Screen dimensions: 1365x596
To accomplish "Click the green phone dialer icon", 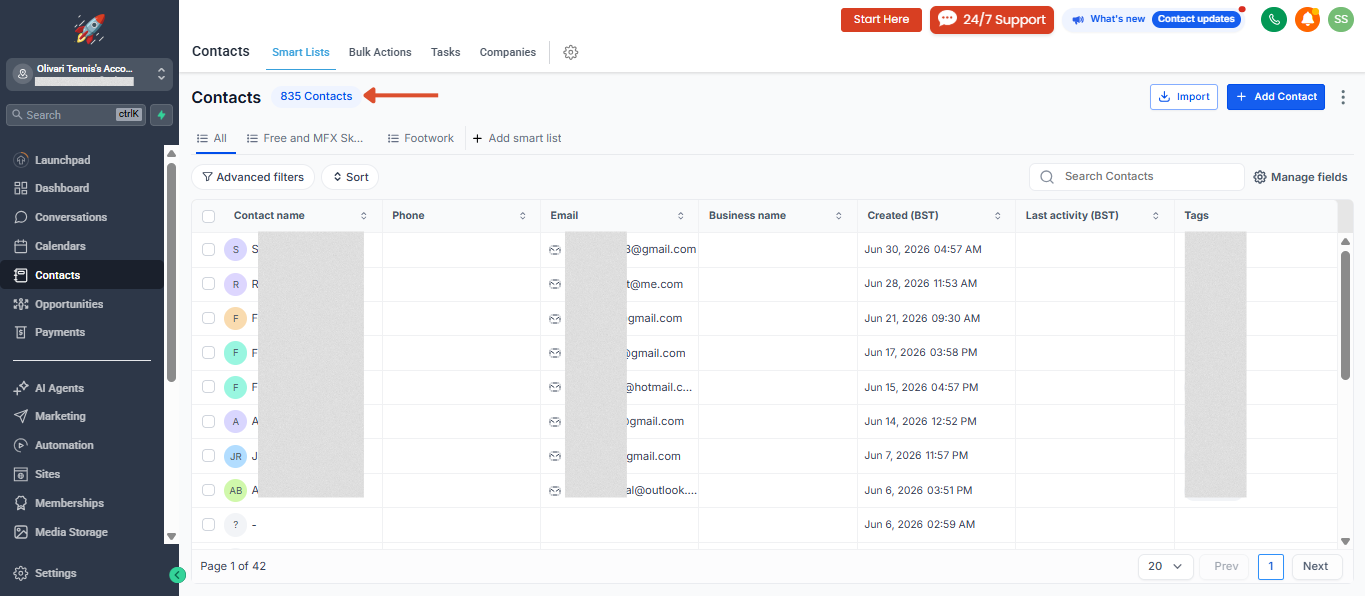I will [x=1274, y=19].
